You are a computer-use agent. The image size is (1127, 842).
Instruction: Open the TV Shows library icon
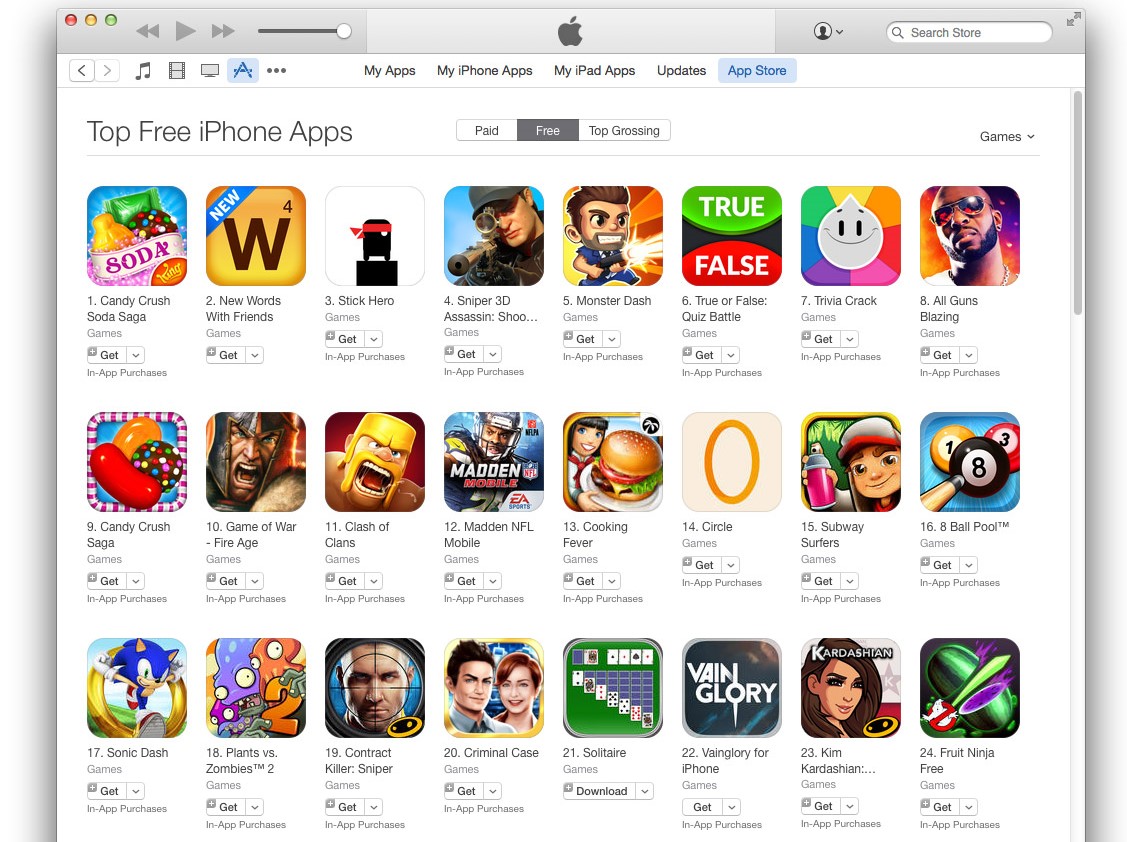point(210,70)
